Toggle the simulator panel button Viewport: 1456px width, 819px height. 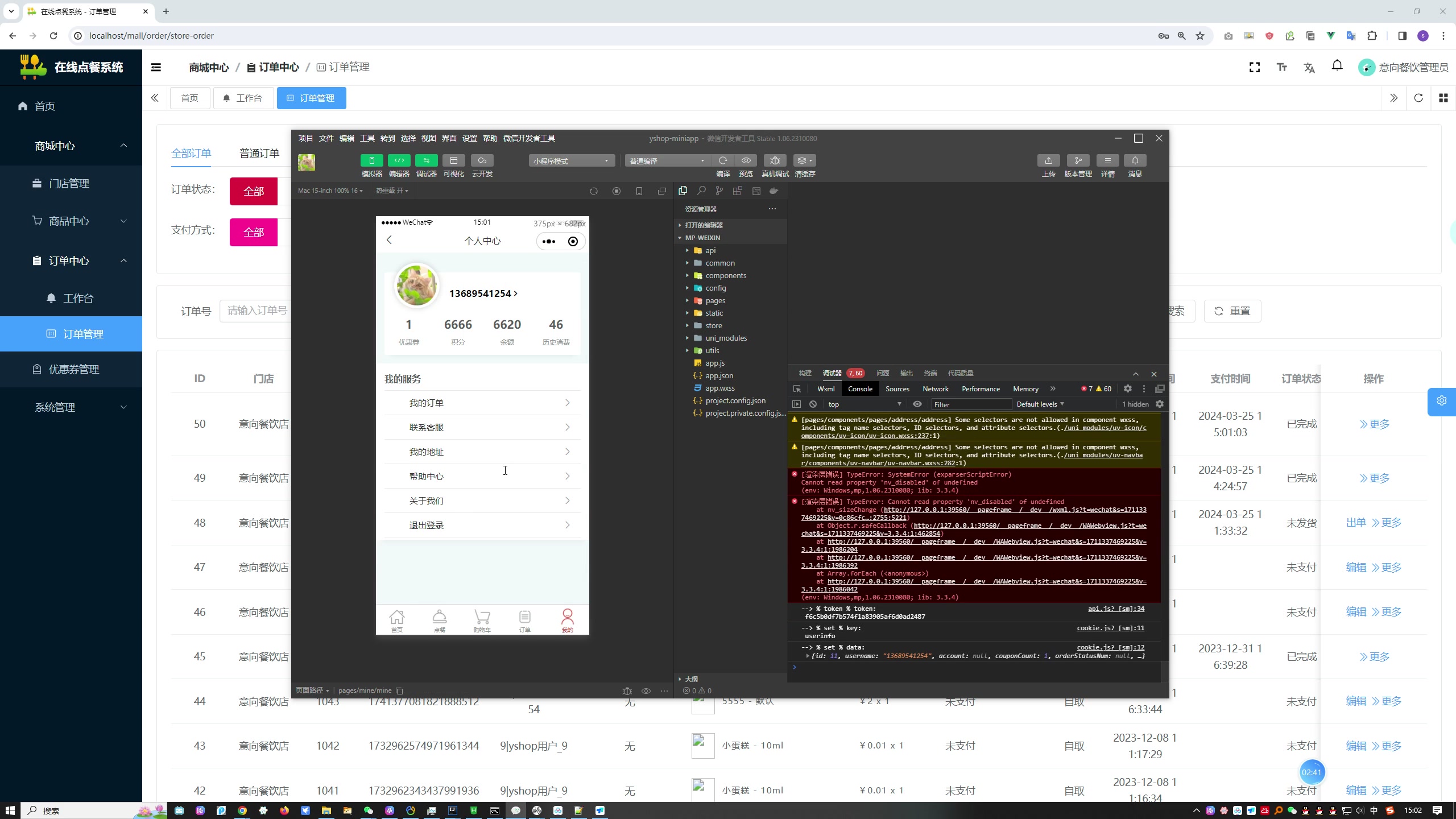[371, 160]
